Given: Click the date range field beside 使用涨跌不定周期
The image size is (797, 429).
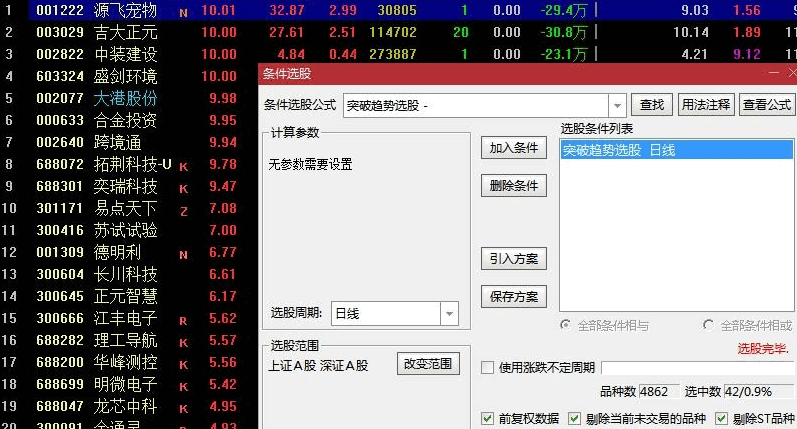Looking at the screenshot, I should [697, 367].
